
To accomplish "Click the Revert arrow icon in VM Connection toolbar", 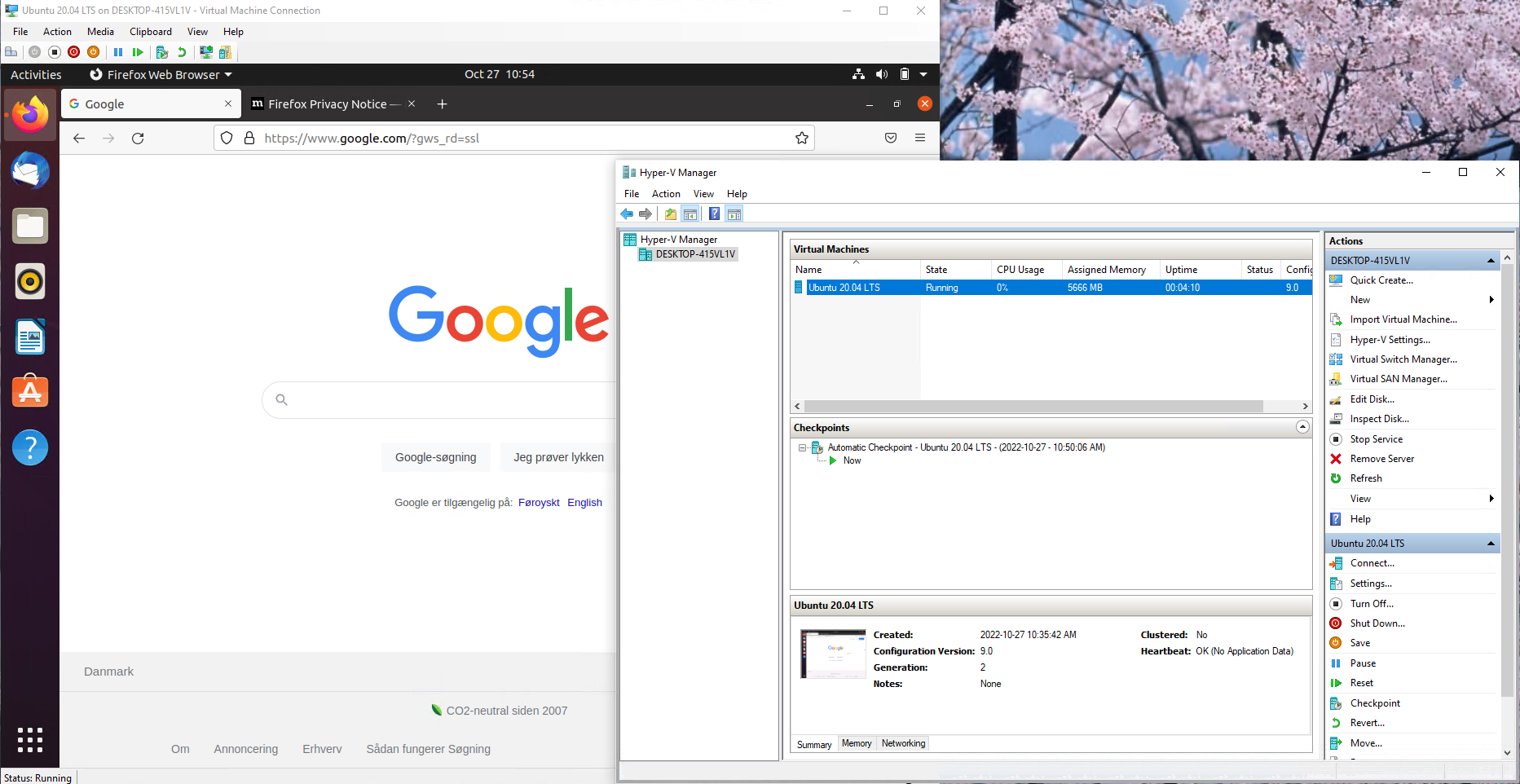I will coord(181,51).
